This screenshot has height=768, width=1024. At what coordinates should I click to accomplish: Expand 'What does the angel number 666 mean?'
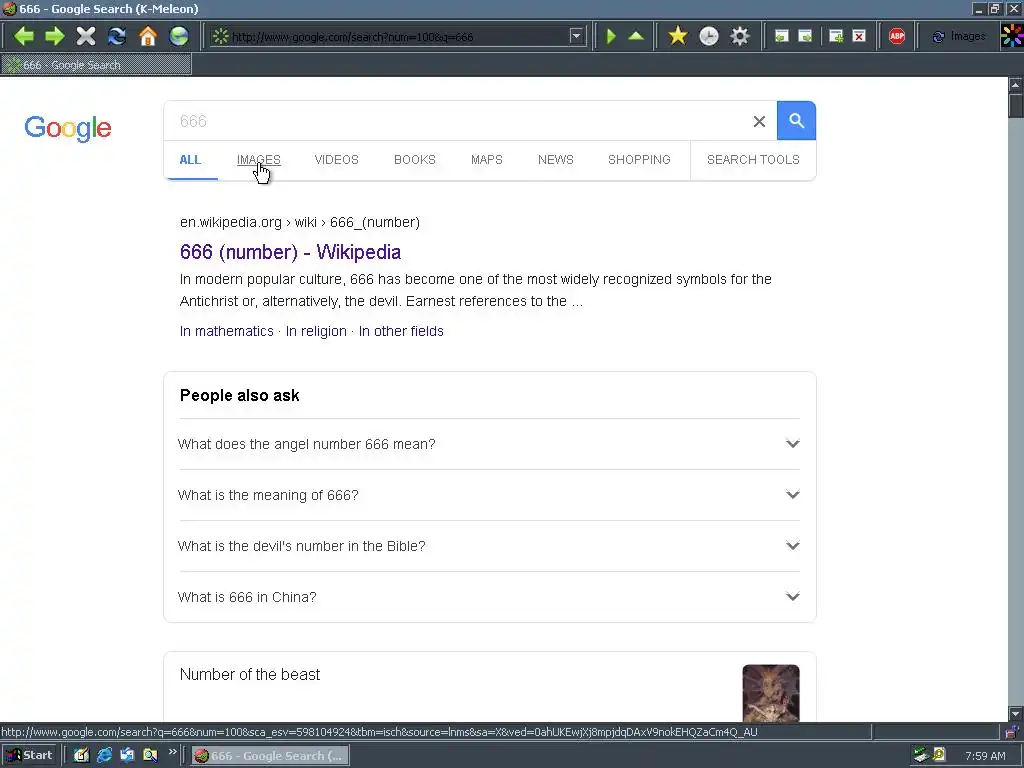[489, 444]
